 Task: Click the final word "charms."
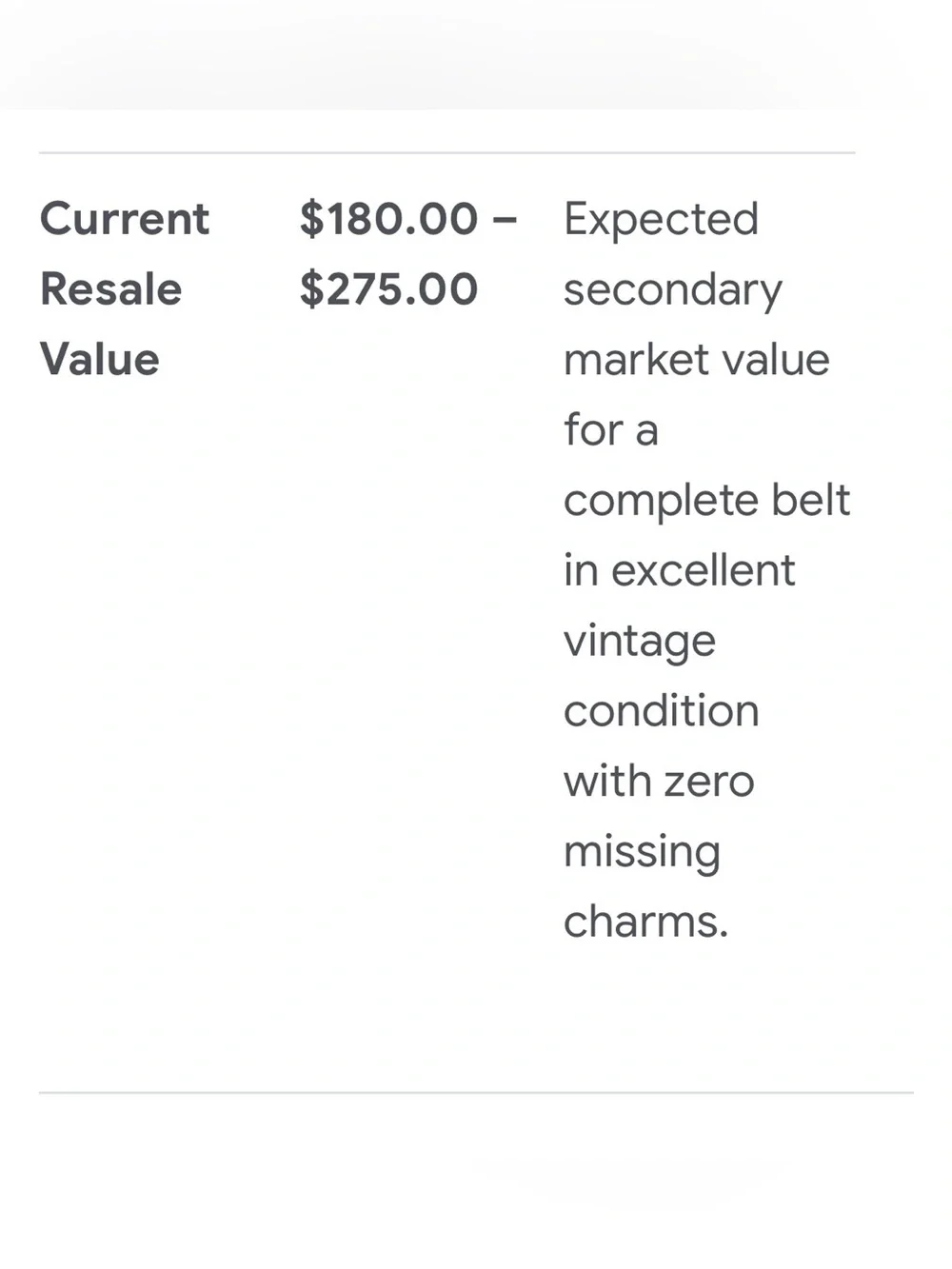tap(646, 922)
